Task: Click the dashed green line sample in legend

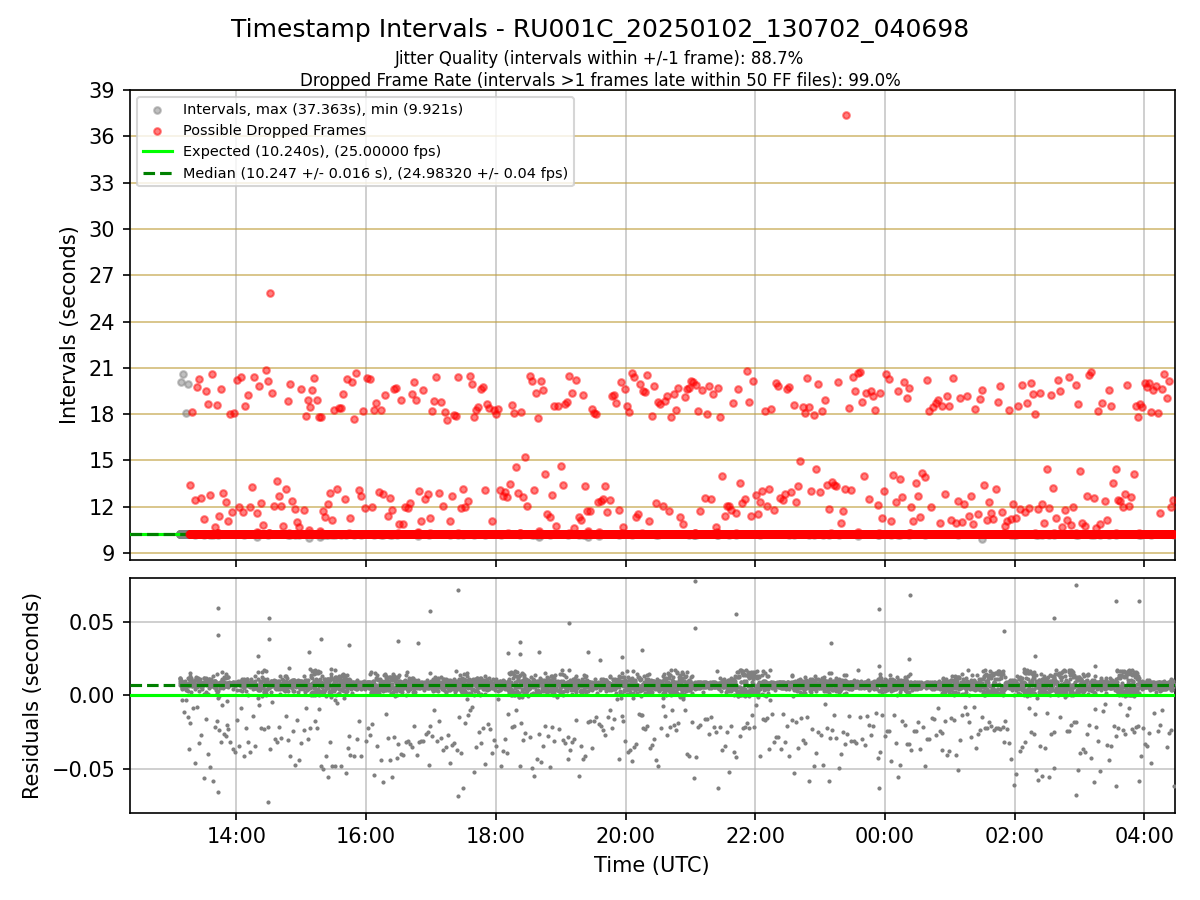Action: tap(160, 173)
